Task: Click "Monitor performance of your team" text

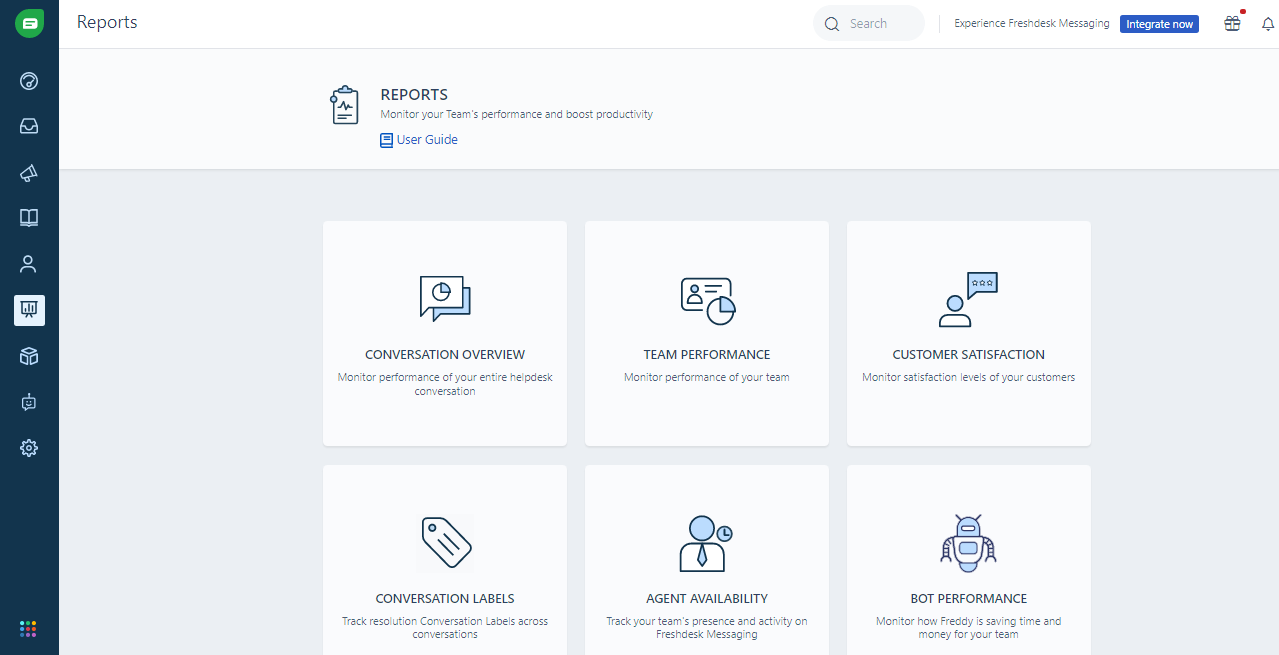Action: (707, 378)
